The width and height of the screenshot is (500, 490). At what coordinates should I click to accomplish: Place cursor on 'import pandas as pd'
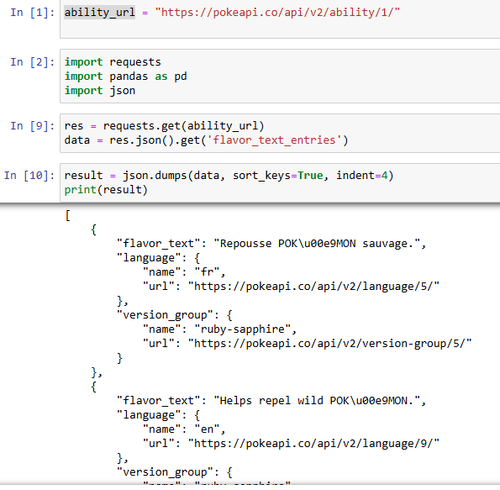click(126, 76)
